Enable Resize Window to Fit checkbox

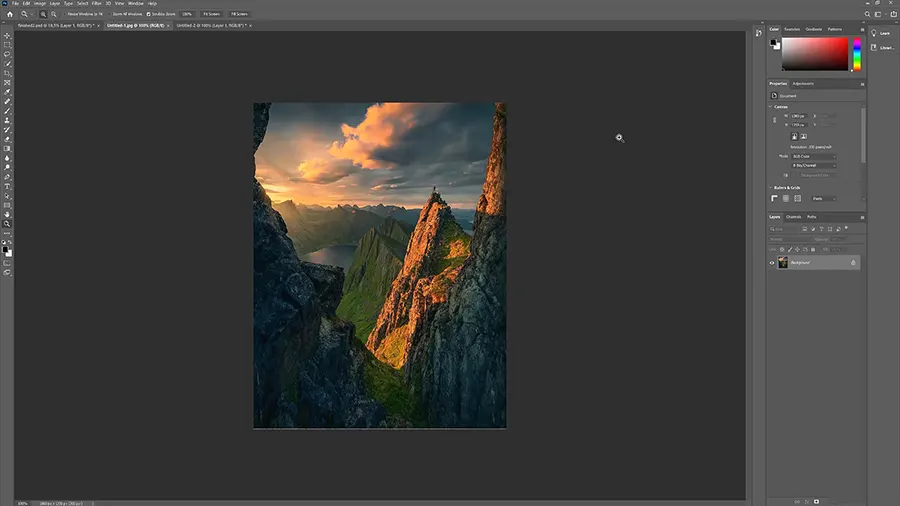click(x=64, y=14)
